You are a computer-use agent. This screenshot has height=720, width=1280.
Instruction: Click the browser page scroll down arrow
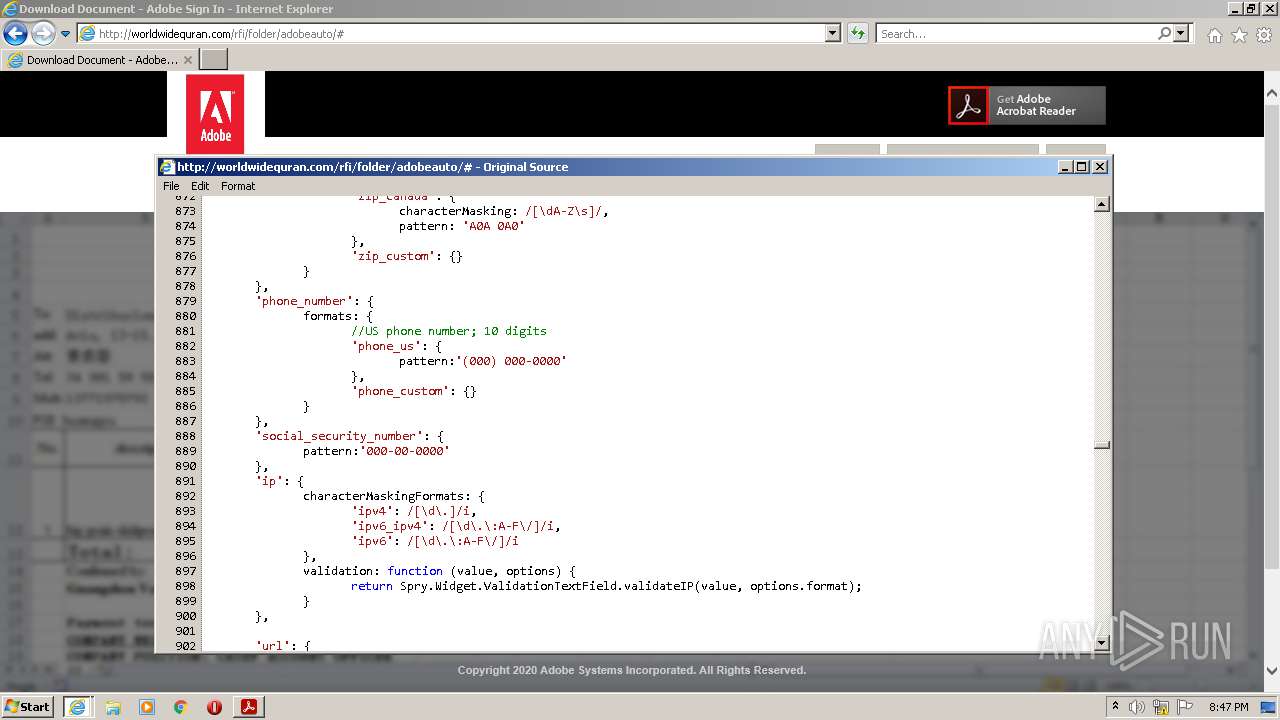(1272, 672)
